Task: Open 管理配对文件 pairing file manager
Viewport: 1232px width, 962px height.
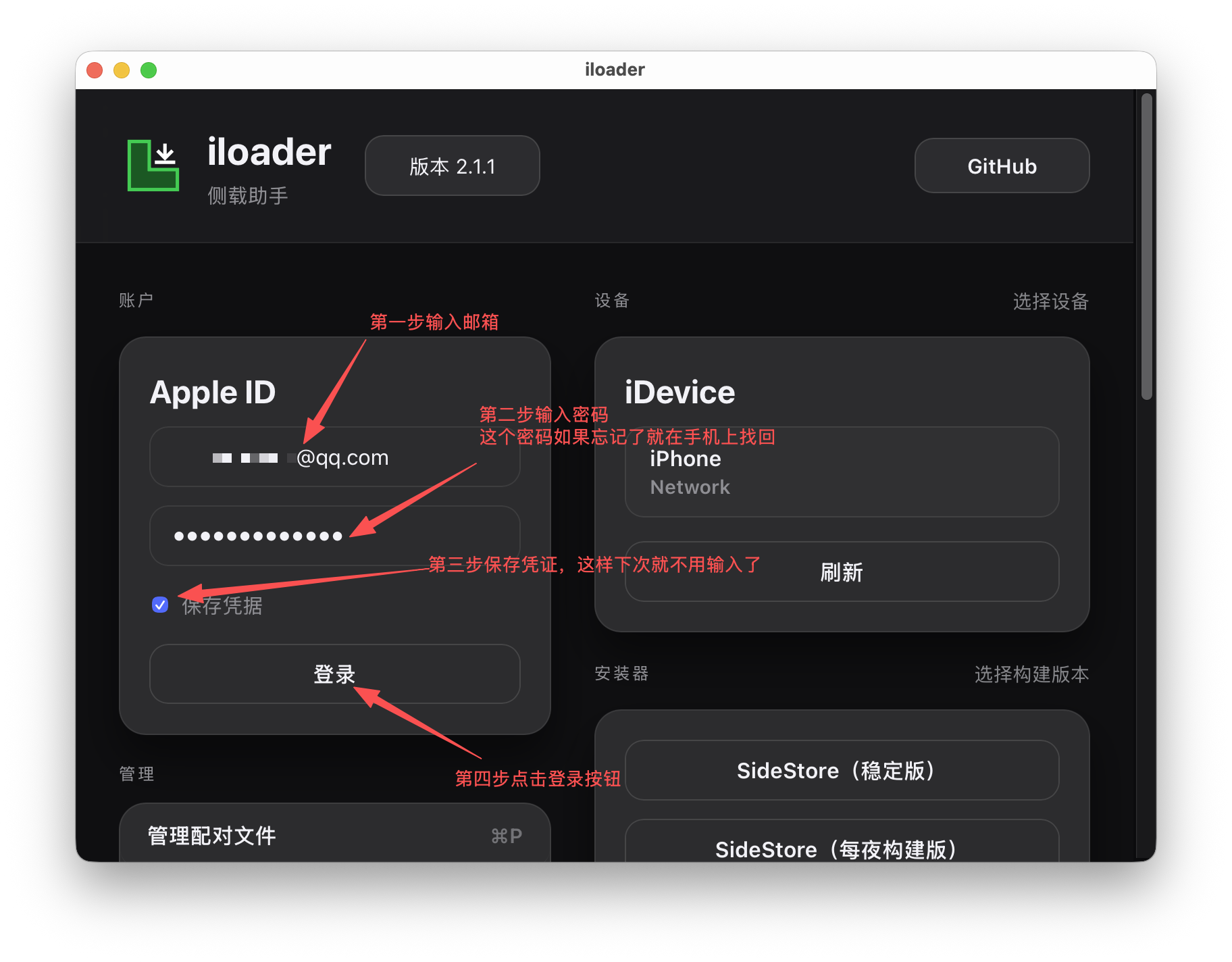Action: click(334, 836)
